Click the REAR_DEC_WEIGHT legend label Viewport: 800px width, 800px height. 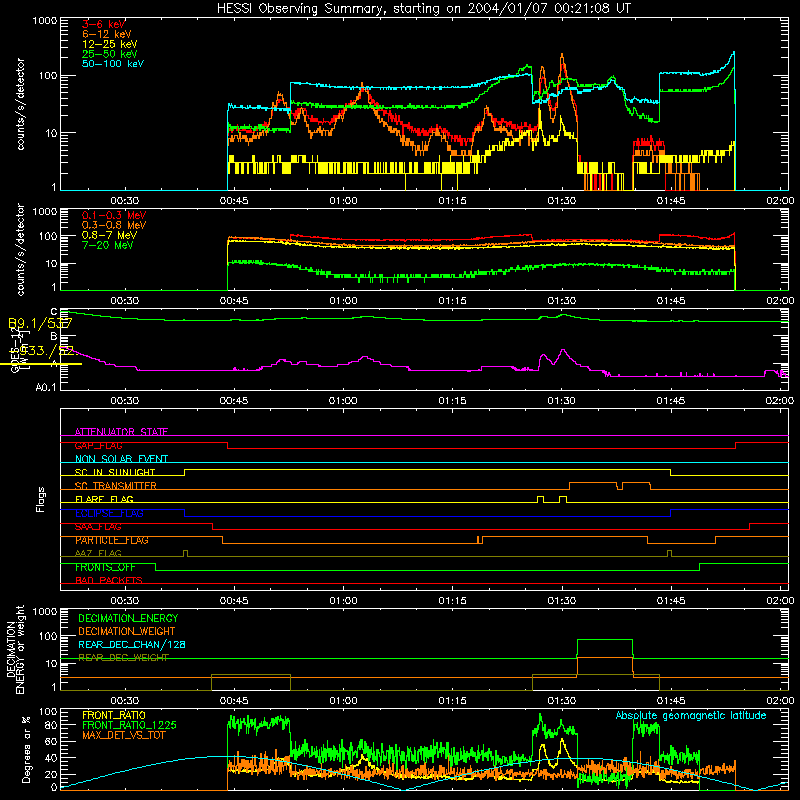click(123, 658)
